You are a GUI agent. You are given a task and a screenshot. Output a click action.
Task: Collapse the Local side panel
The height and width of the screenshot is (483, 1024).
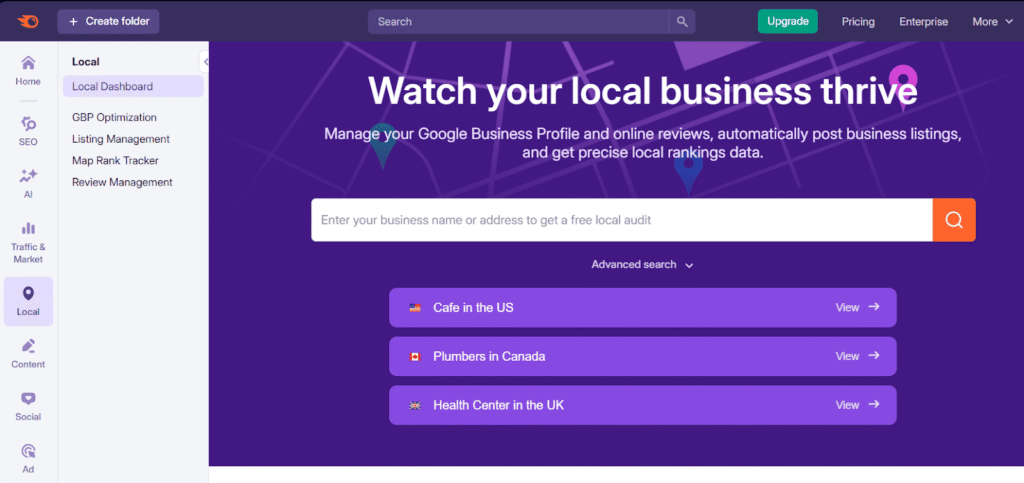pos(206,61)
